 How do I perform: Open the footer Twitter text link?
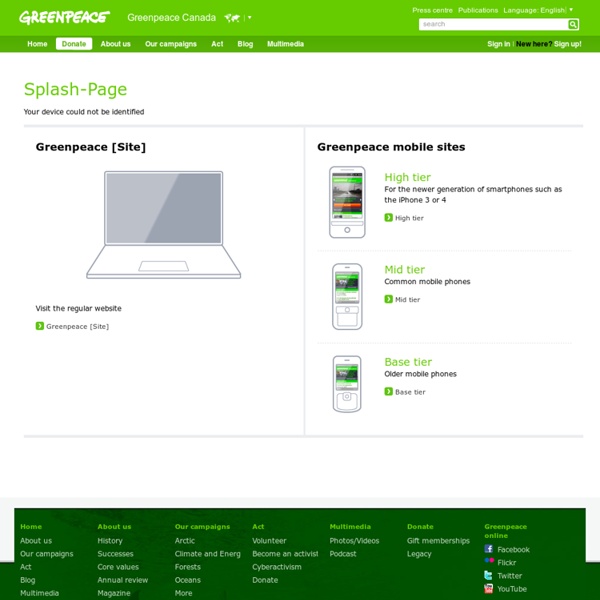[509, 576]
